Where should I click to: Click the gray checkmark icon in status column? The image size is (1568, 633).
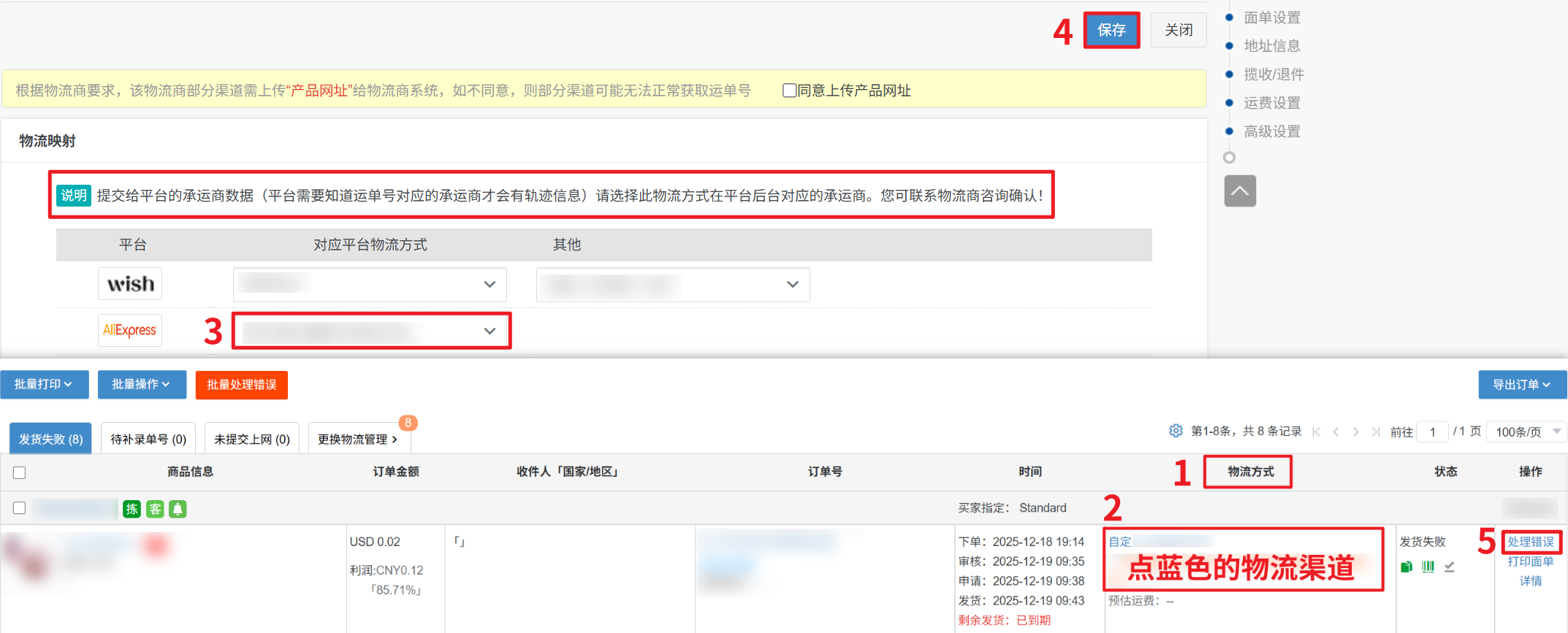tap(1450, 567)
